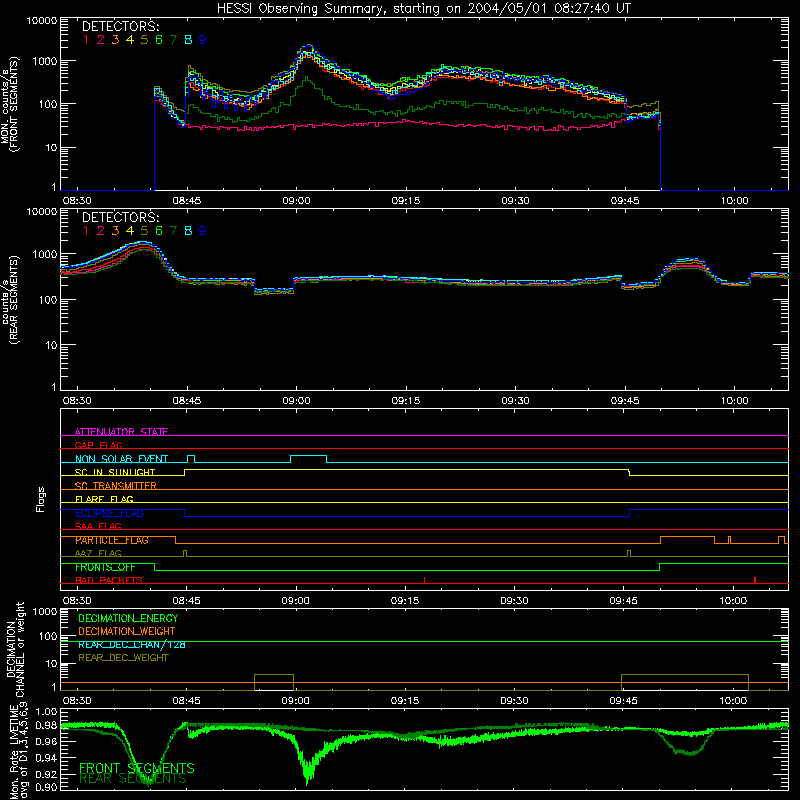Click the NON_SOLAR_EVENT flag label
The height and width of the screenshot is (800, 800).
(x=121, y=459)
